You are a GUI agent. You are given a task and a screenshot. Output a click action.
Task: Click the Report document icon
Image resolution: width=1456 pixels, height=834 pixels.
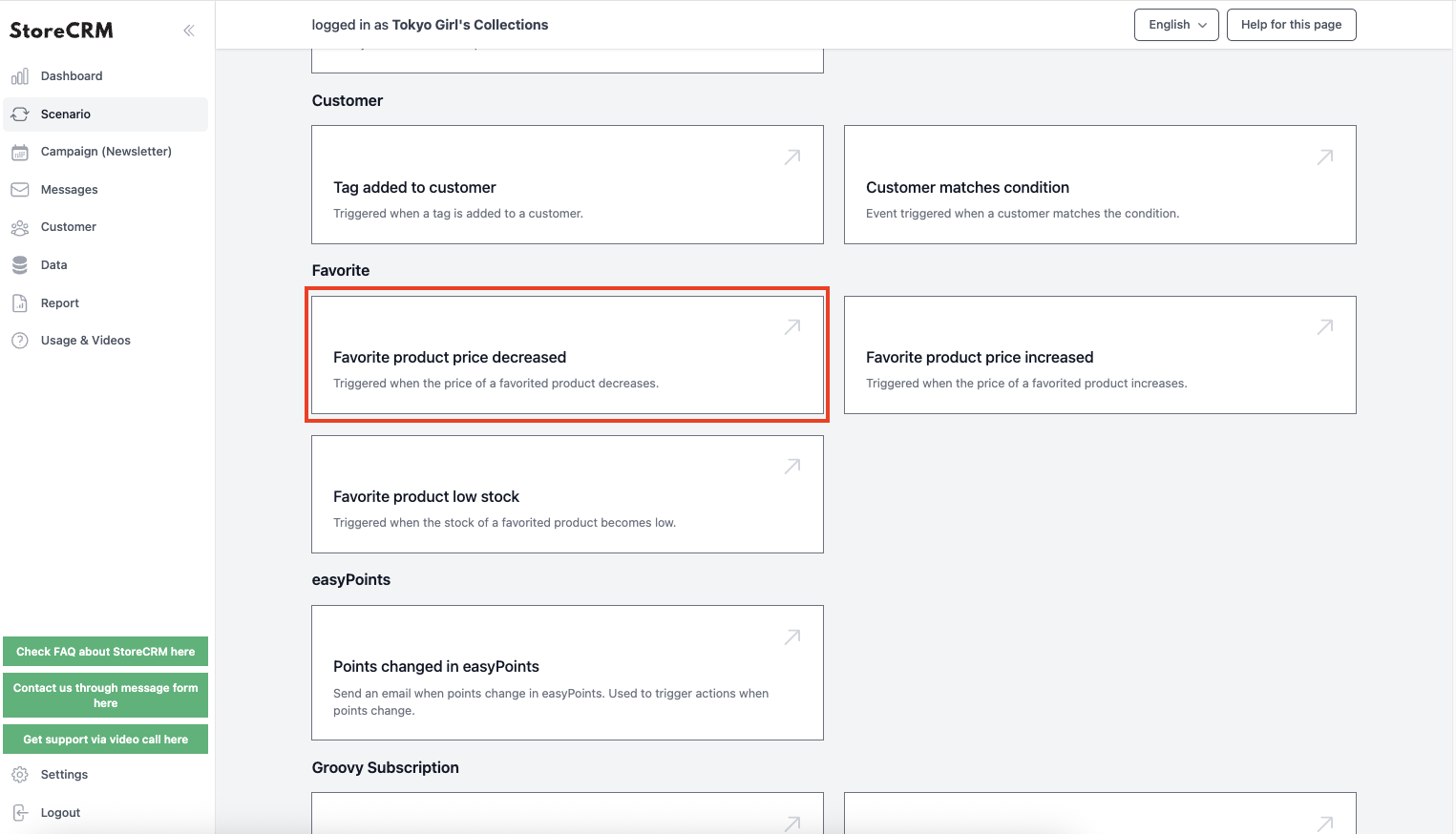20,303
